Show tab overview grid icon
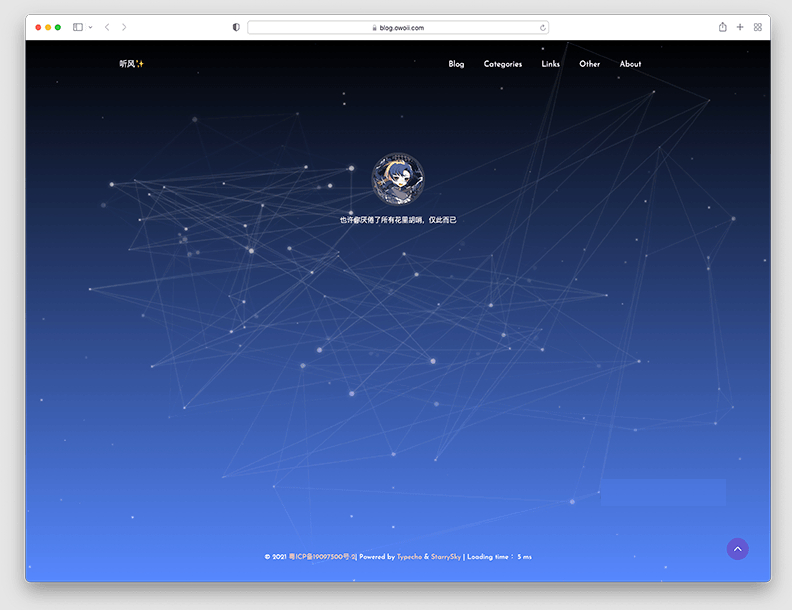Screen dimensions: 792x610 click(x=758, y=27)
